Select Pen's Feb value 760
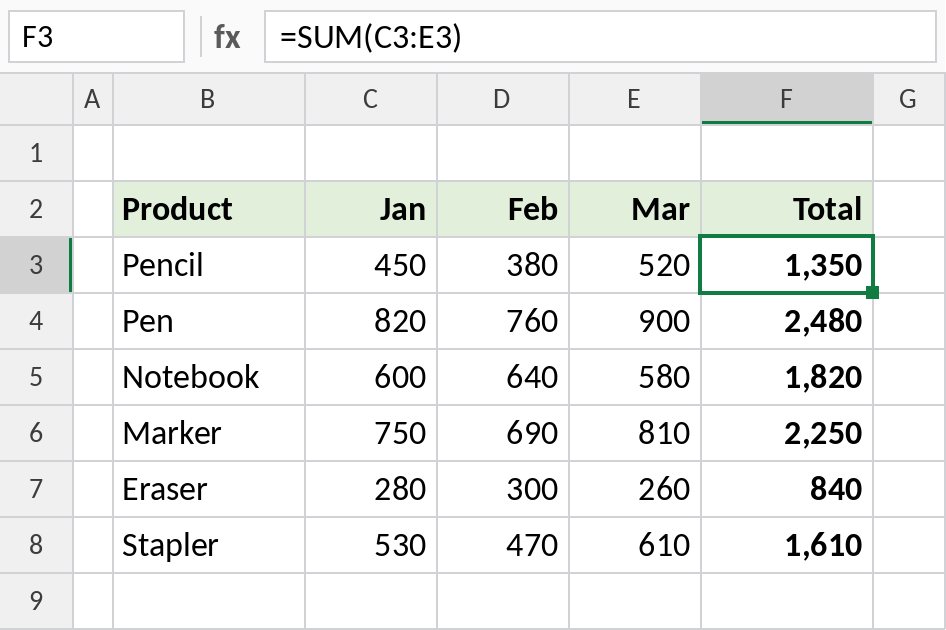 point(503,321)
